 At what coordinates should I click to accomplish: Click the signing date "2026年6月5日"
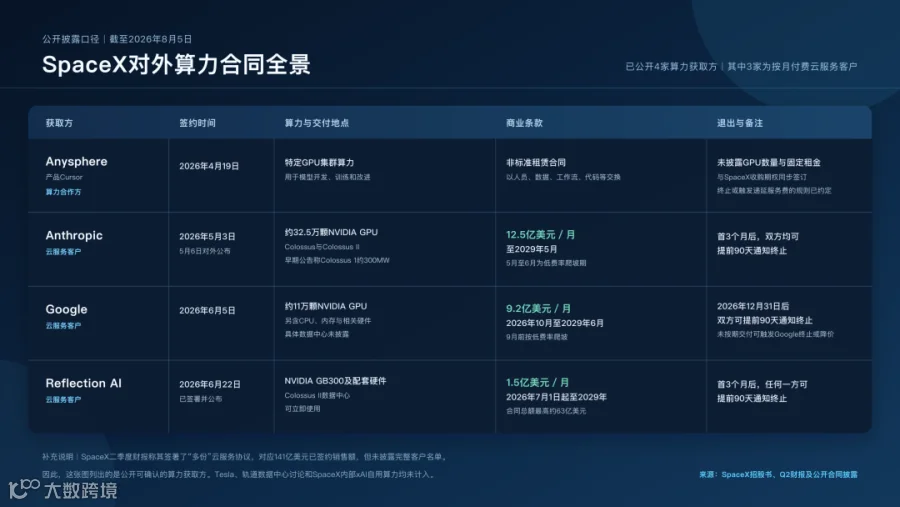pyautogui.click(x=207, y=311)
